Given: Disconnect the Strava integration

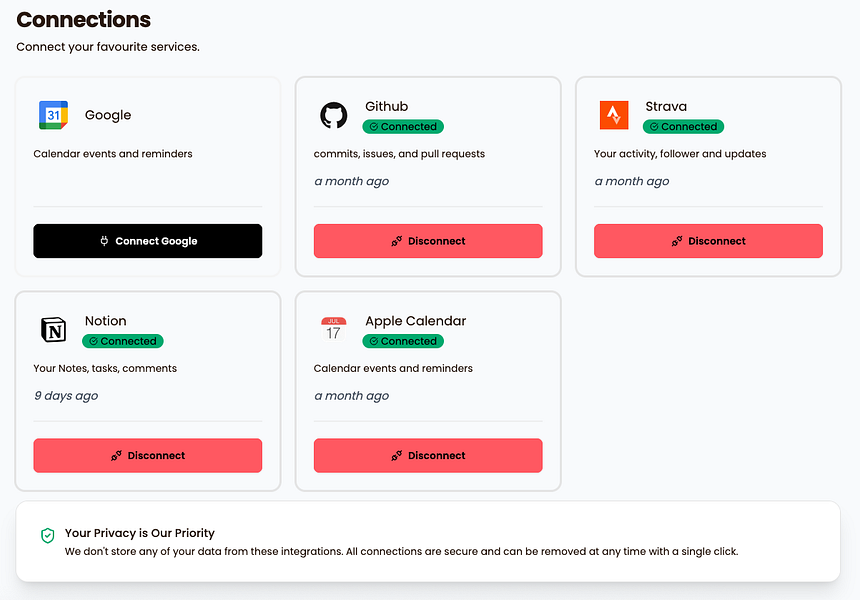Looking at the screenshot, I should [708, 241].
